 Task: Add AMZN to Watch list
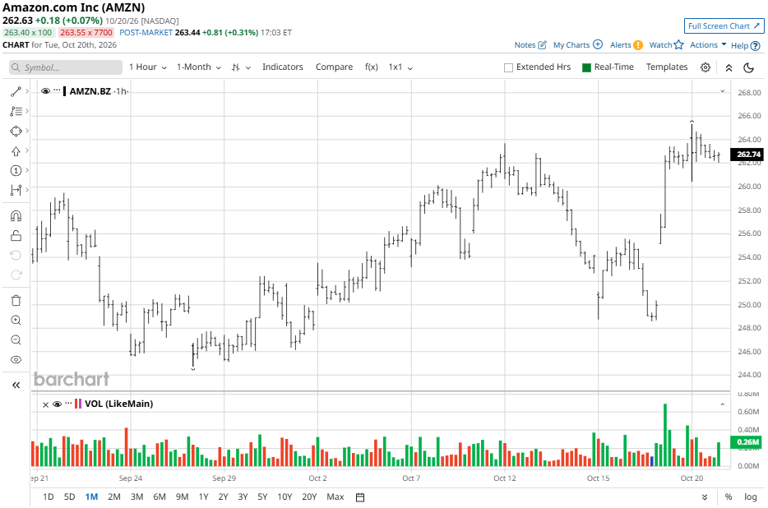(666, 45)
